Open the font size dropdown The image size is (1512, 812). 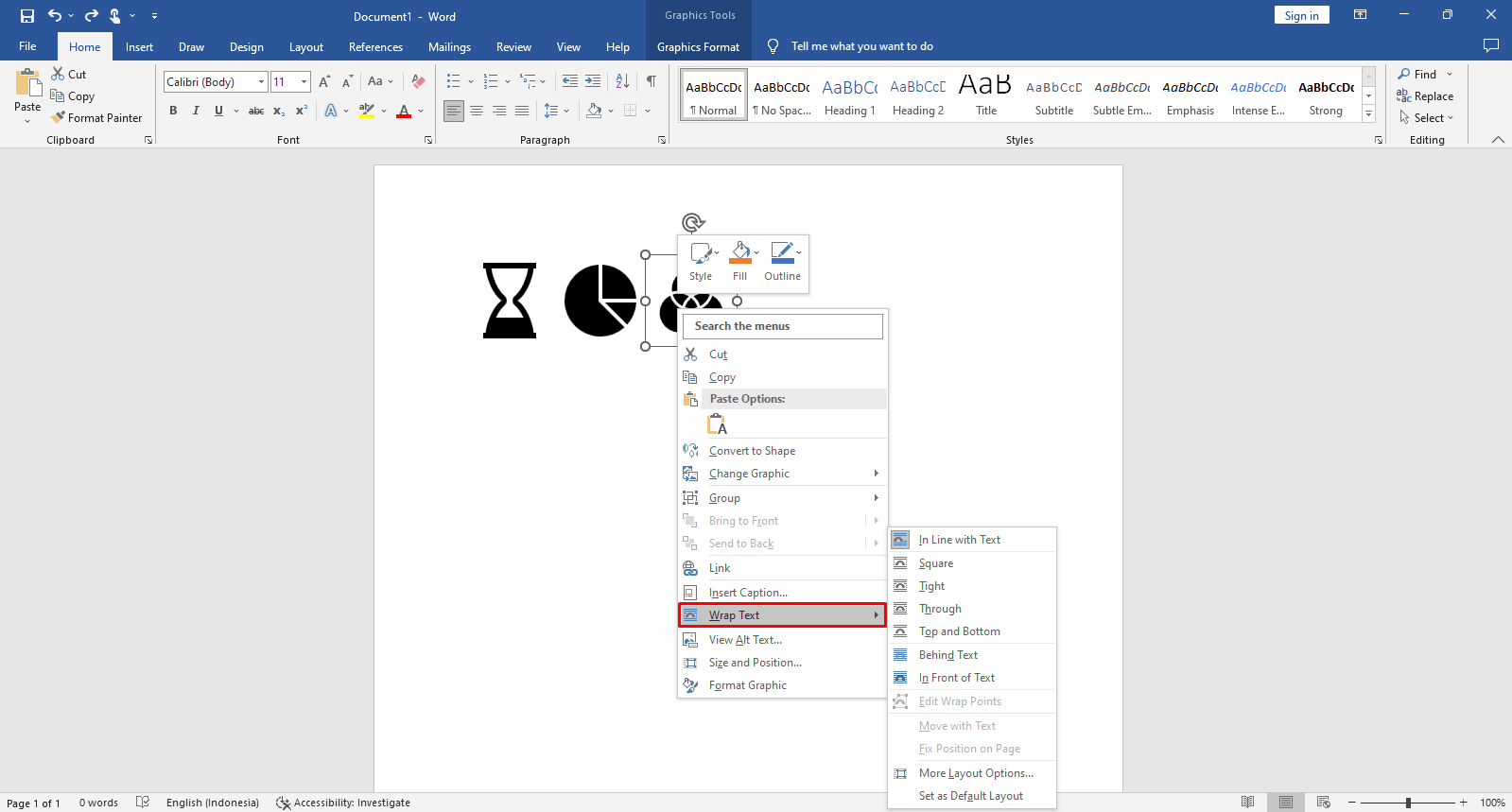(x=304, y=82)
